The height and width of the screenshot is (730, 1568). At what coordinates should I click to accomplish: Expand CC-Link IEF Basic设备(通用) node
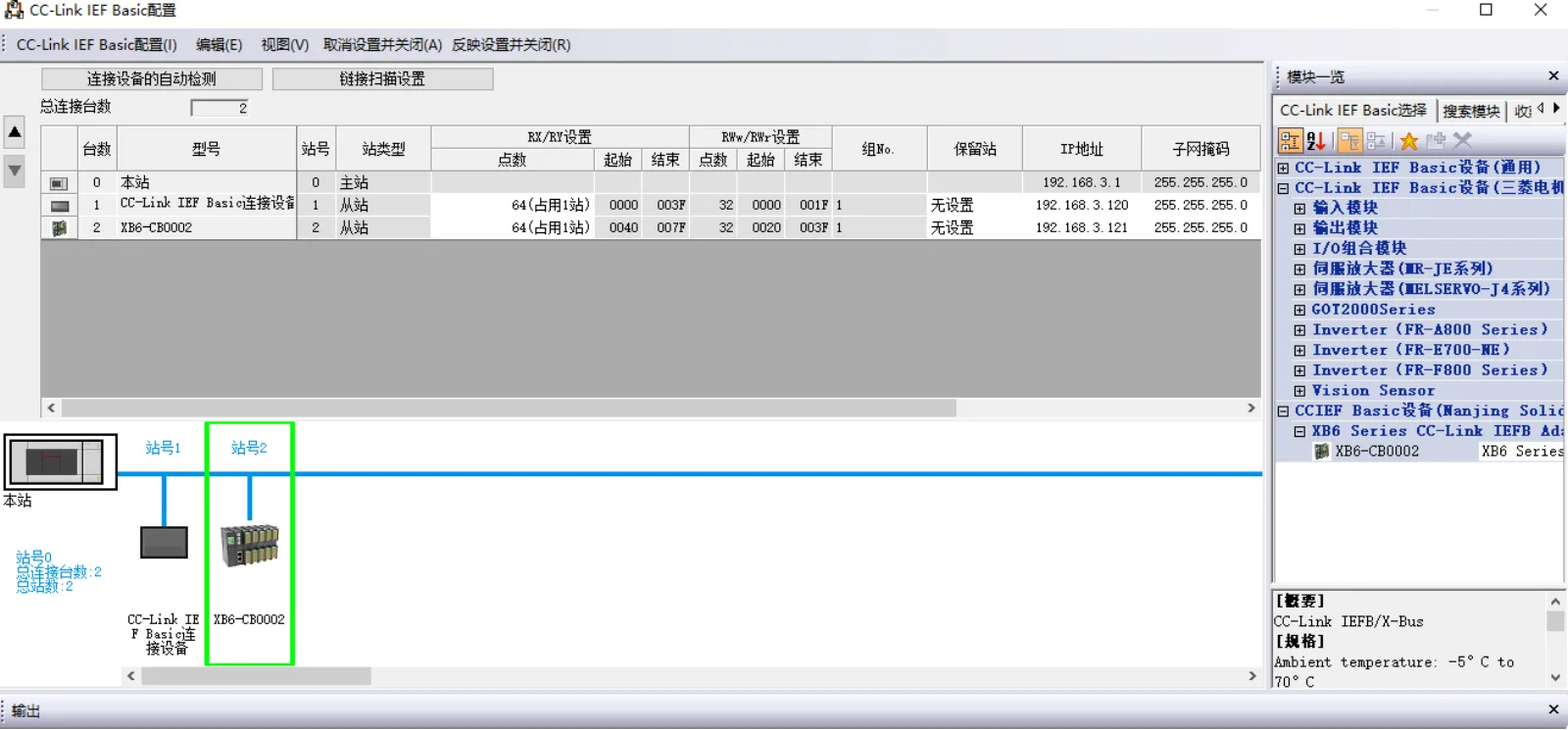point(1283,168)
